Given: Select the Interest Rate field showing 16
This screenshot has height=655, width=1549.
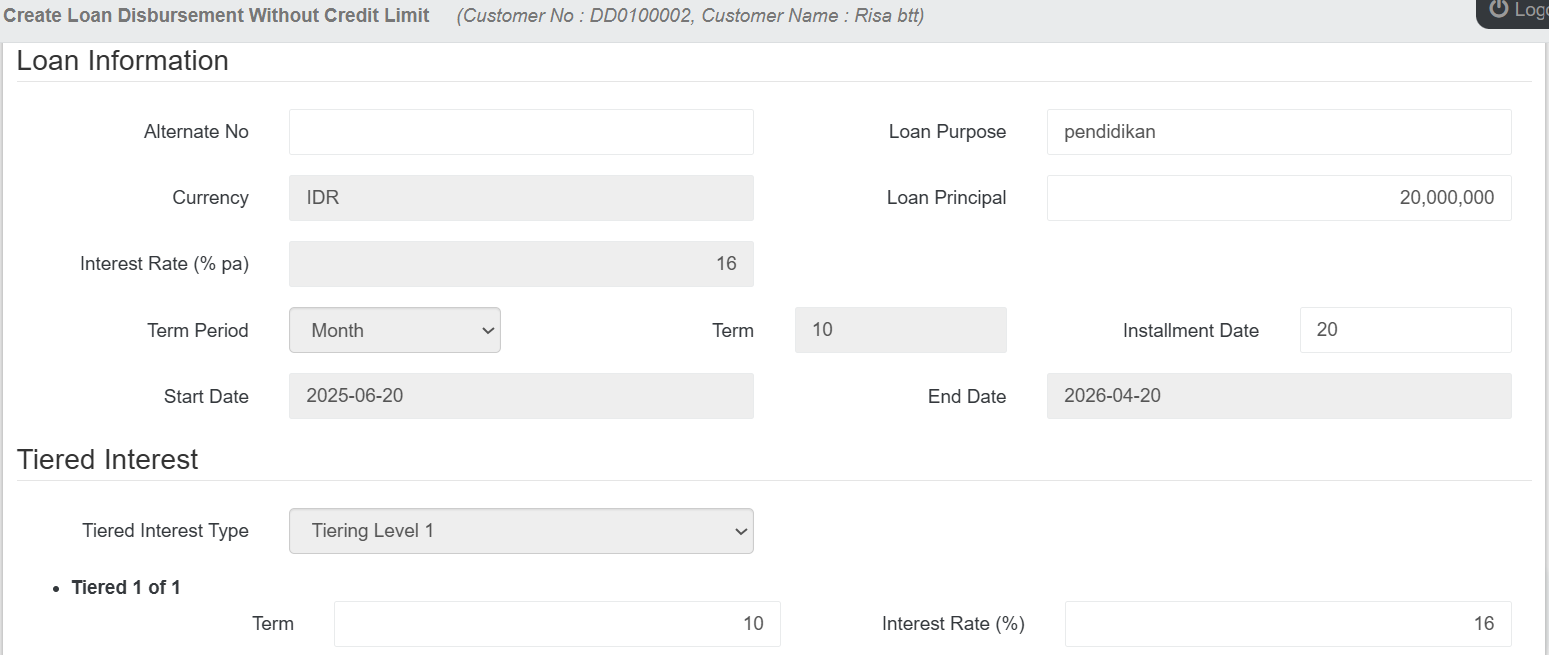Looking at the screenshot, I should 520,263.
